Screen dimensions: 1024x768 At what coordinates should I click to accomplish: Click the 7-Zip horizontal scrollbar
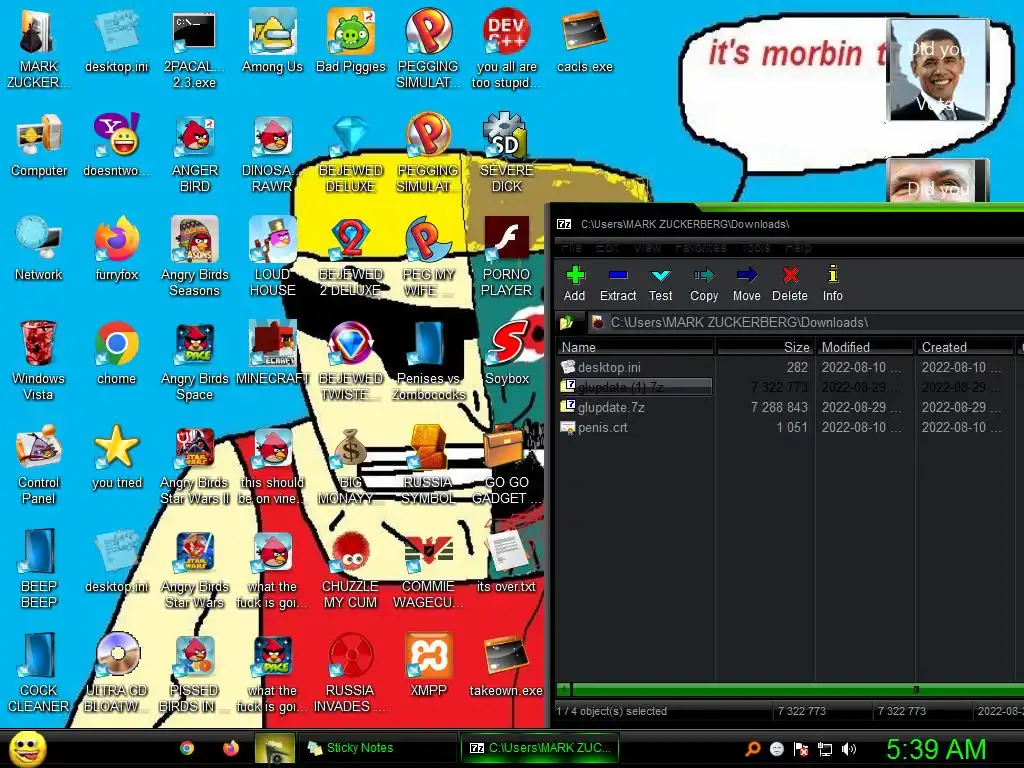click(790, 690)
